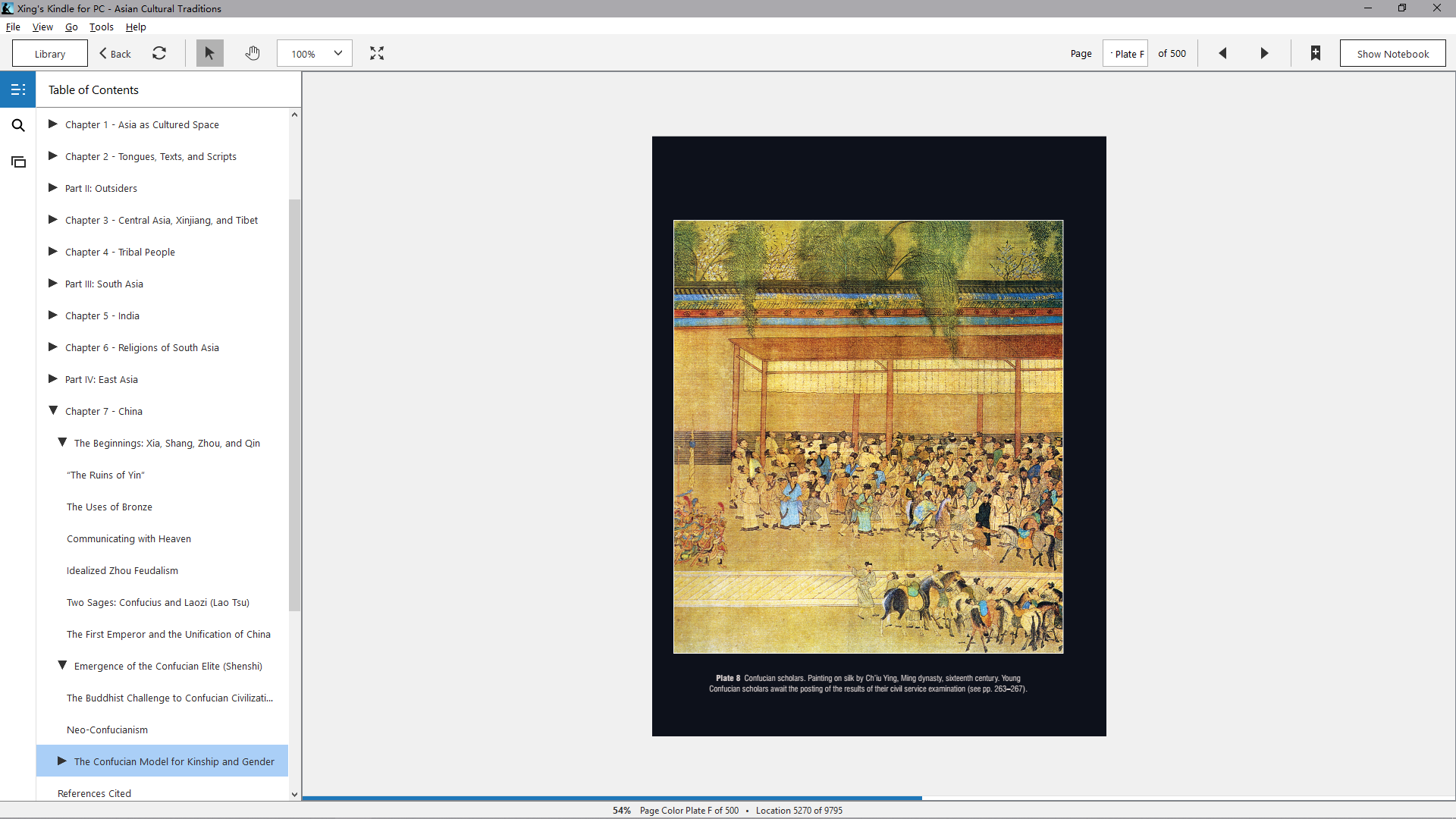This screenshot has width=1456, height=819.
Task: Expand Part III: South Asia
Action: click(x=53, y=284)
